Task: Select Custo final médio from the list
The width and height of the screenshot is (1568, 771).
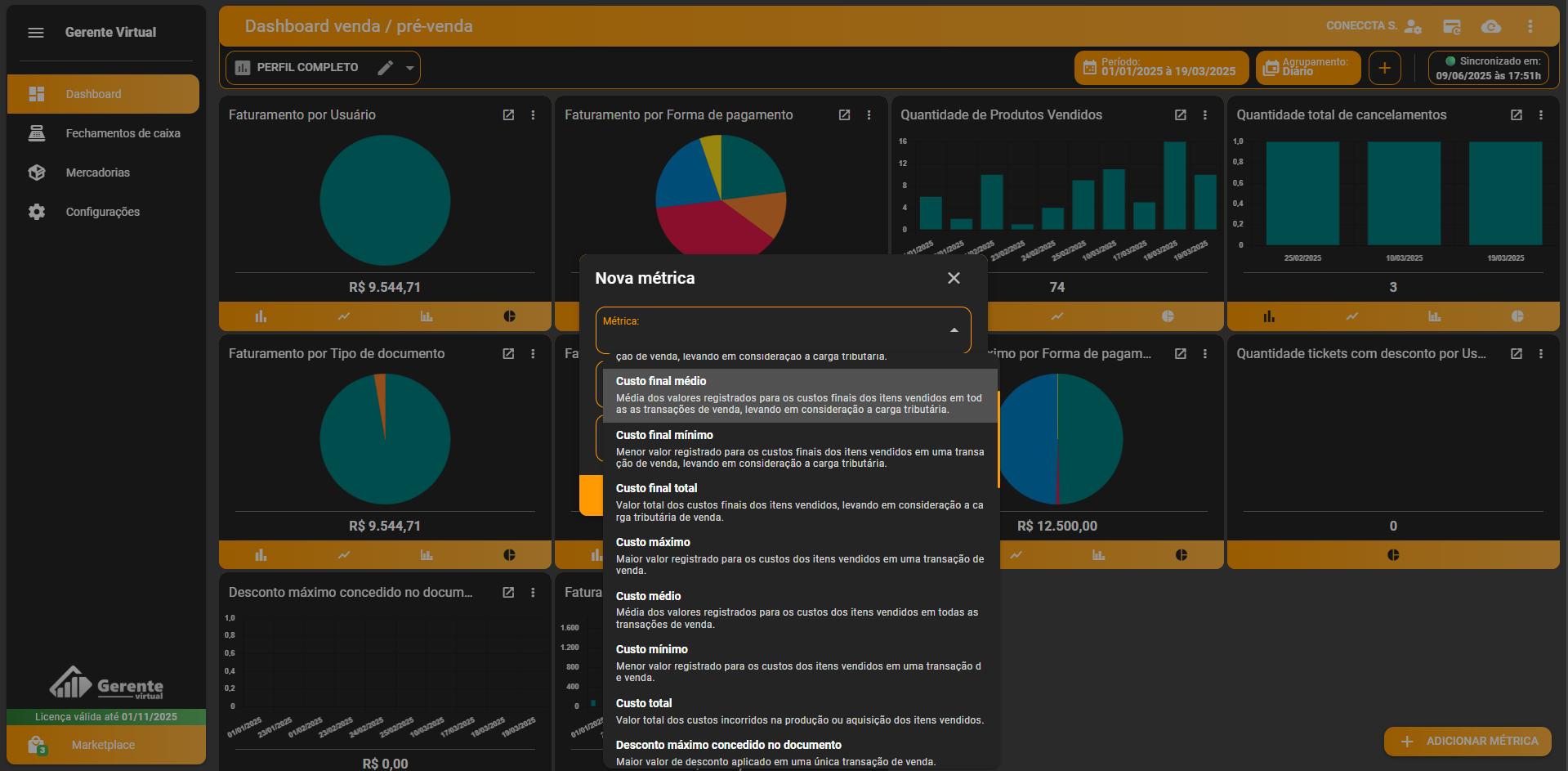Action: click(x=799, y=395)
